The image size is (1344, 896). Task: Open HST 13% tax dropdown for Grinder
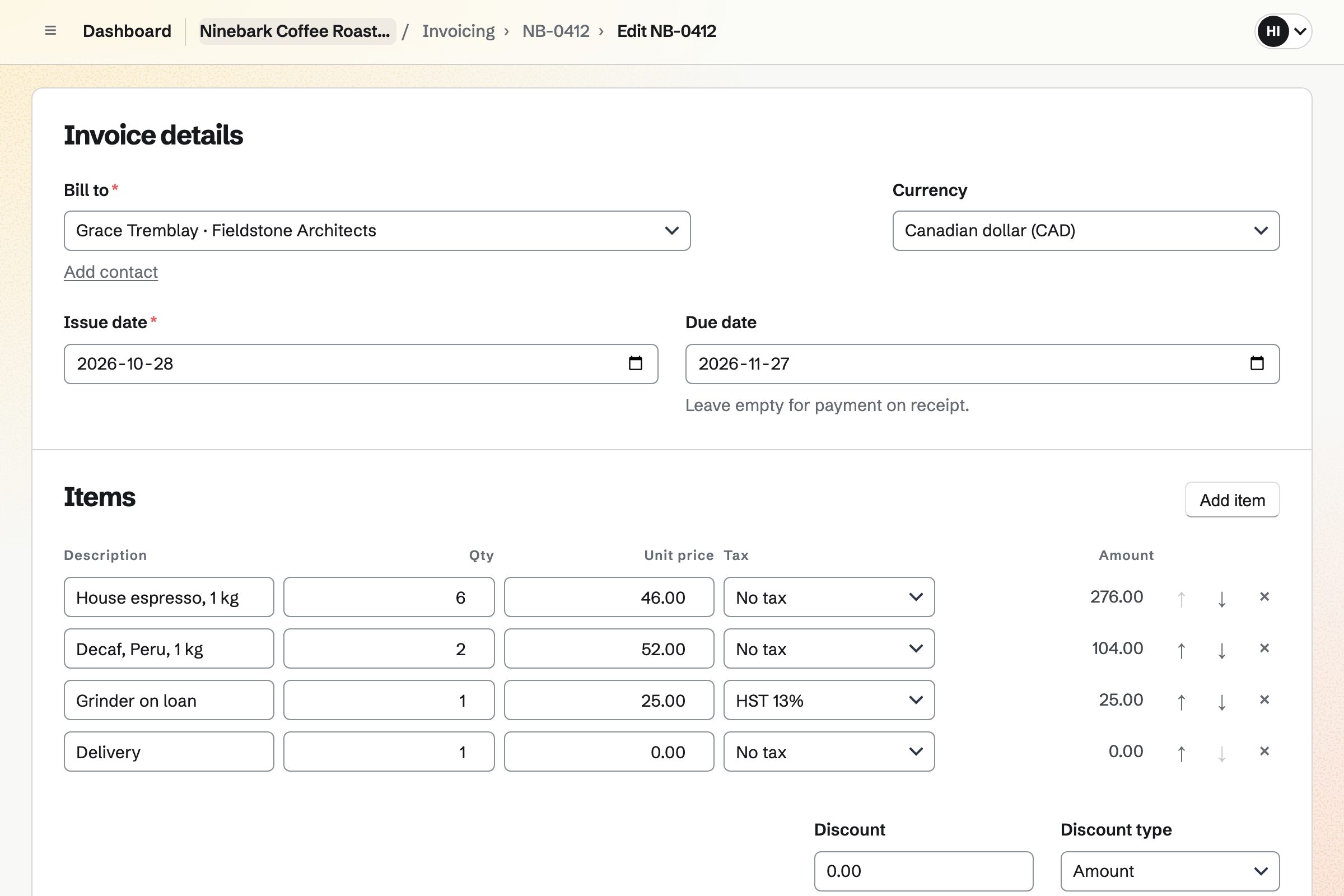829,700
